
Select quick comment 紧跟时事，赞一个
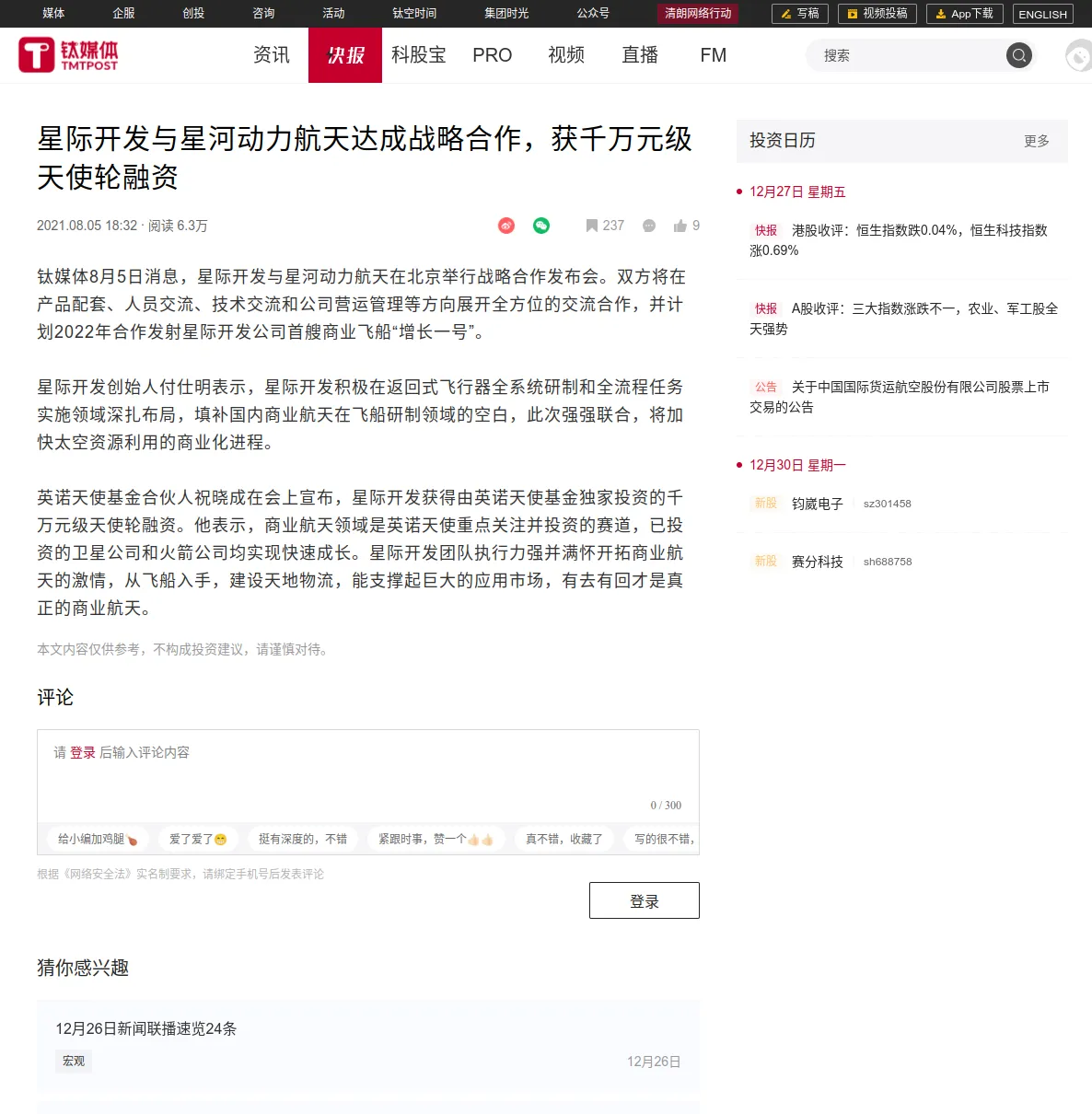coord(436,839)
